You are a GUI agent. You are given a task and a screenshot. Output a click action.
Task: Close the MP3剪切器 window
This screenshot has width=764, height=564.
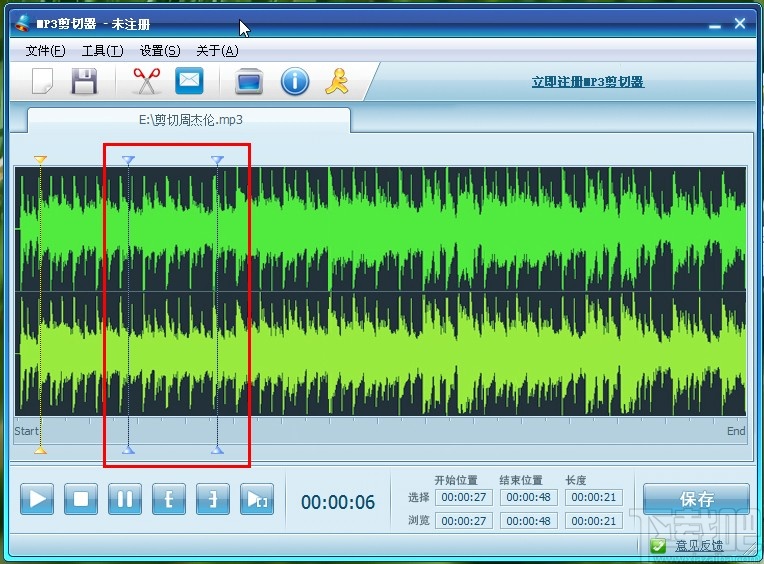point(740,23)
